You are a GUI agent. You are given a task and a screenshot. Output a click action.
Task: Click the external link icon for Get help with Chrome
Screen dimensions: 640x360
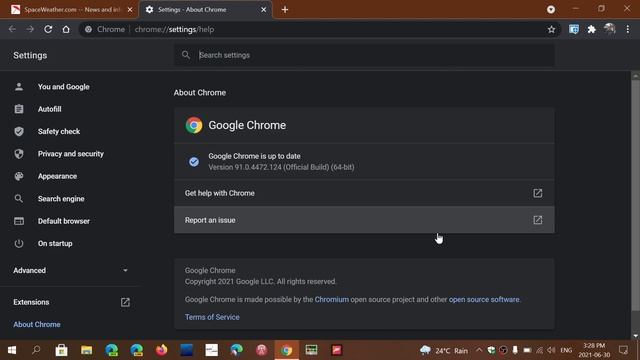pyautogui.click(x=538, y=193)
